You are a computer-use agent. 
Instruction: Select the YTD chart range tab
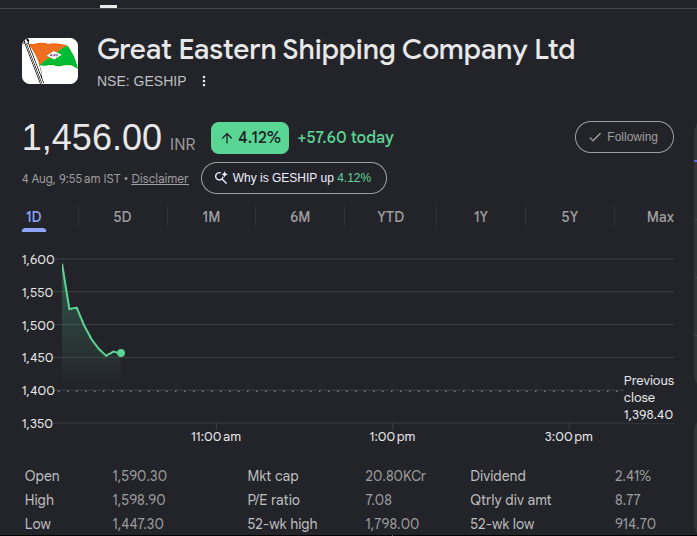pos(391,217)
